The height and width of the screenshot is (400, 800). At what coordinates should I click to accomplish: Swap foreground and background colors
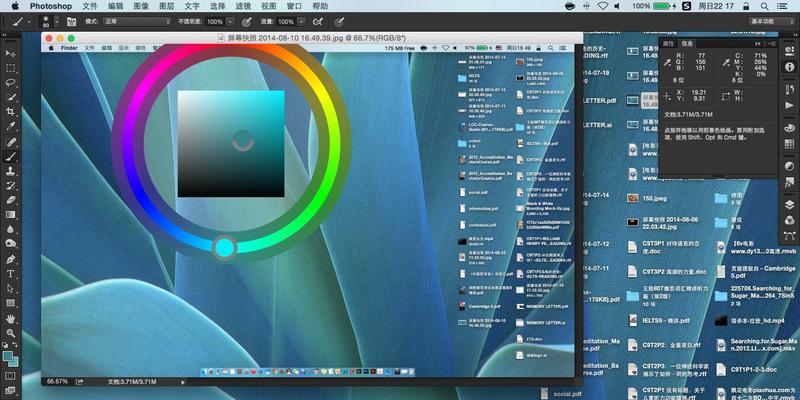[16, 345]
